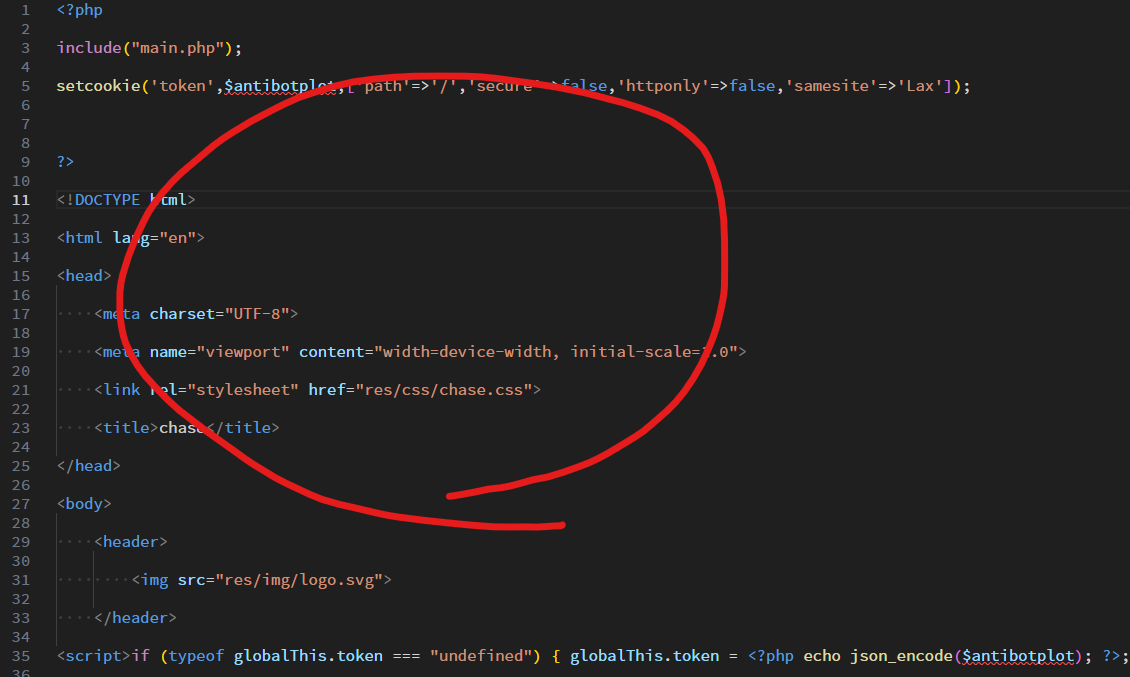Image resolution: width=1130 pixels, height=677 pixels.
Task: Click the "res/css/chase.css" path string
Action: pyautogui.click(x=443, y=390)
